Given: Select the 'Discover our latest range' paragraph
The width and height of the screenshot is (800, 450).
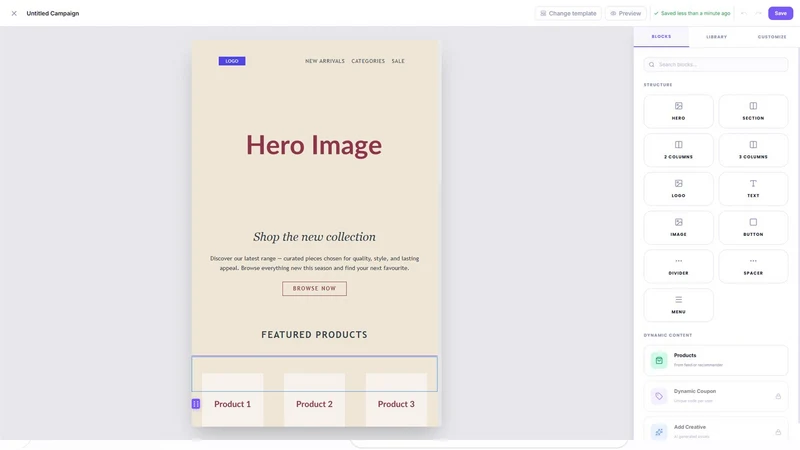Looking at the screenshot, I should click(314, 263).
